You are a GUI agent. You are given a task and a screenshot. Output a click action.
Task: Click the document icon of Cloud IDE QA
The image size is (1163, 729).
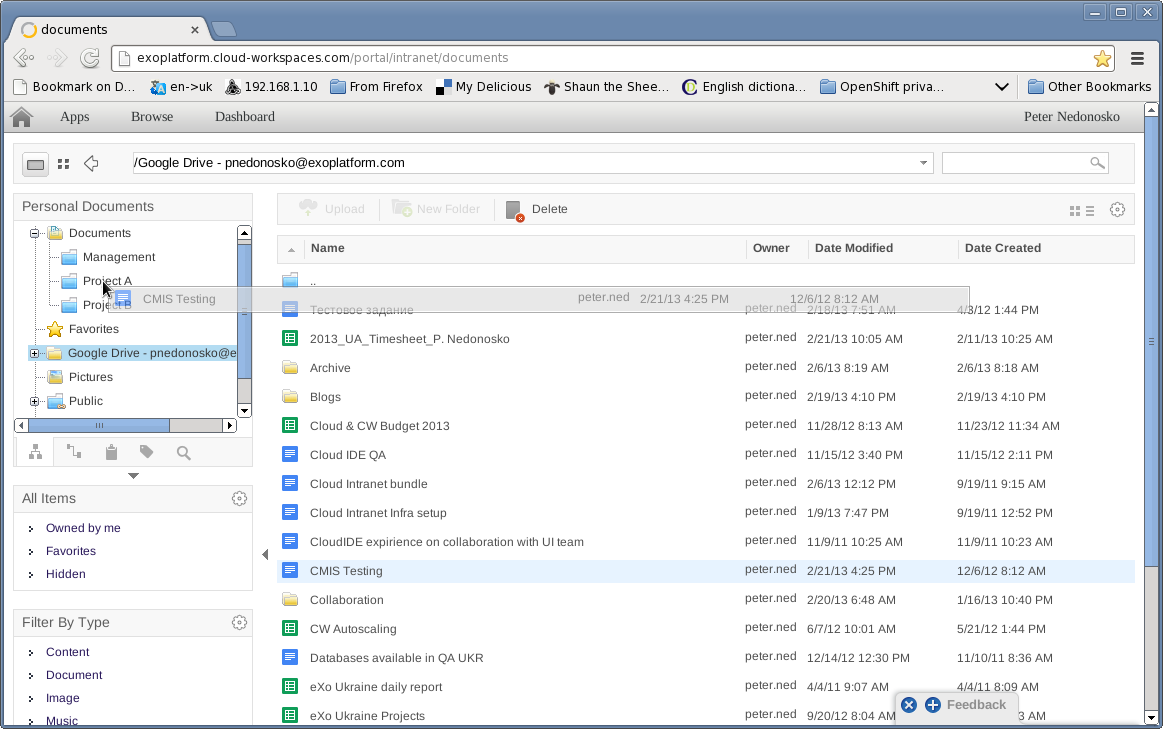click(x=290, y=454)
